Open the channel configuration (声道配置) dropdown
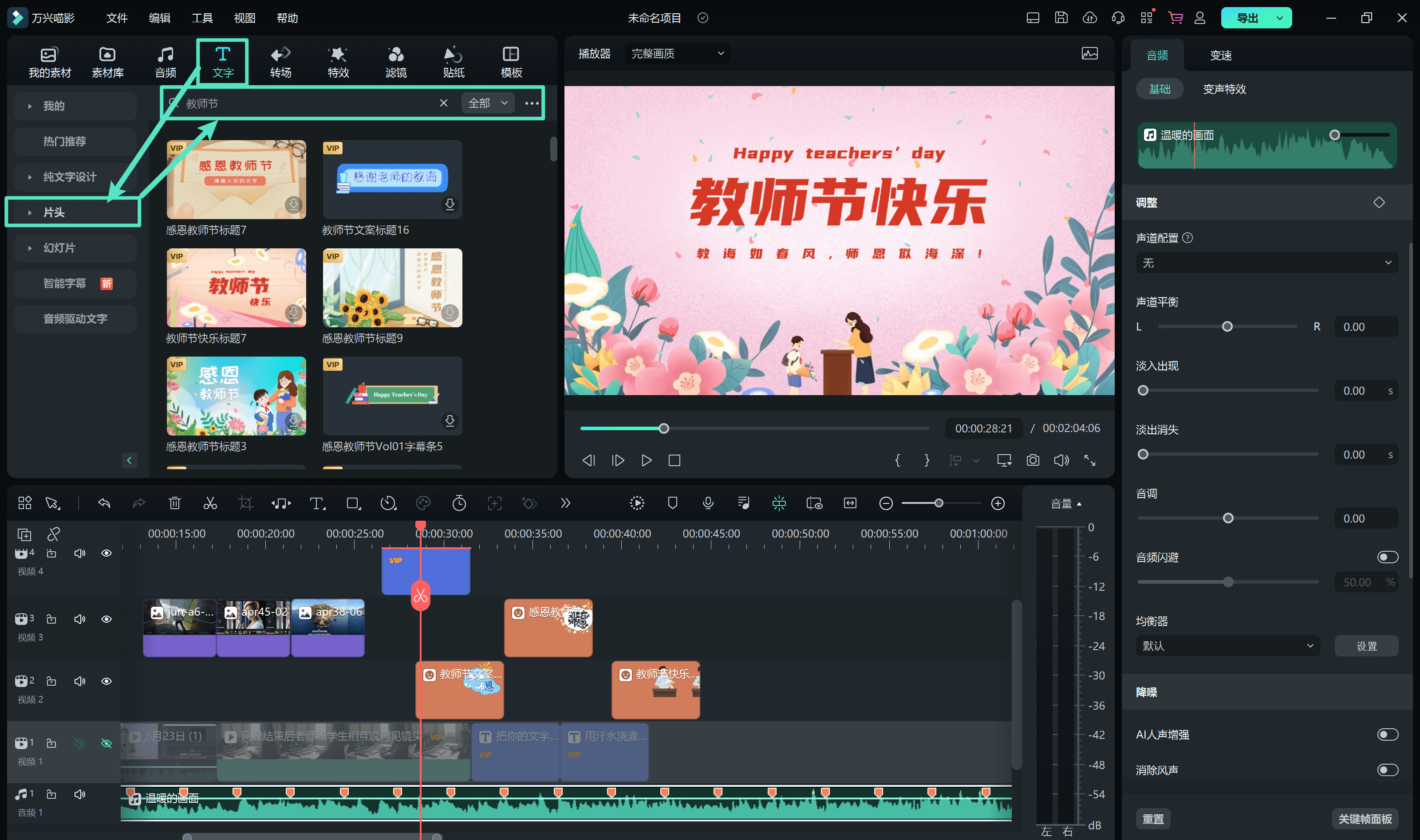Image resolution: width=1420 pixels, height=840 pixels. click(x=1266, y=263)
